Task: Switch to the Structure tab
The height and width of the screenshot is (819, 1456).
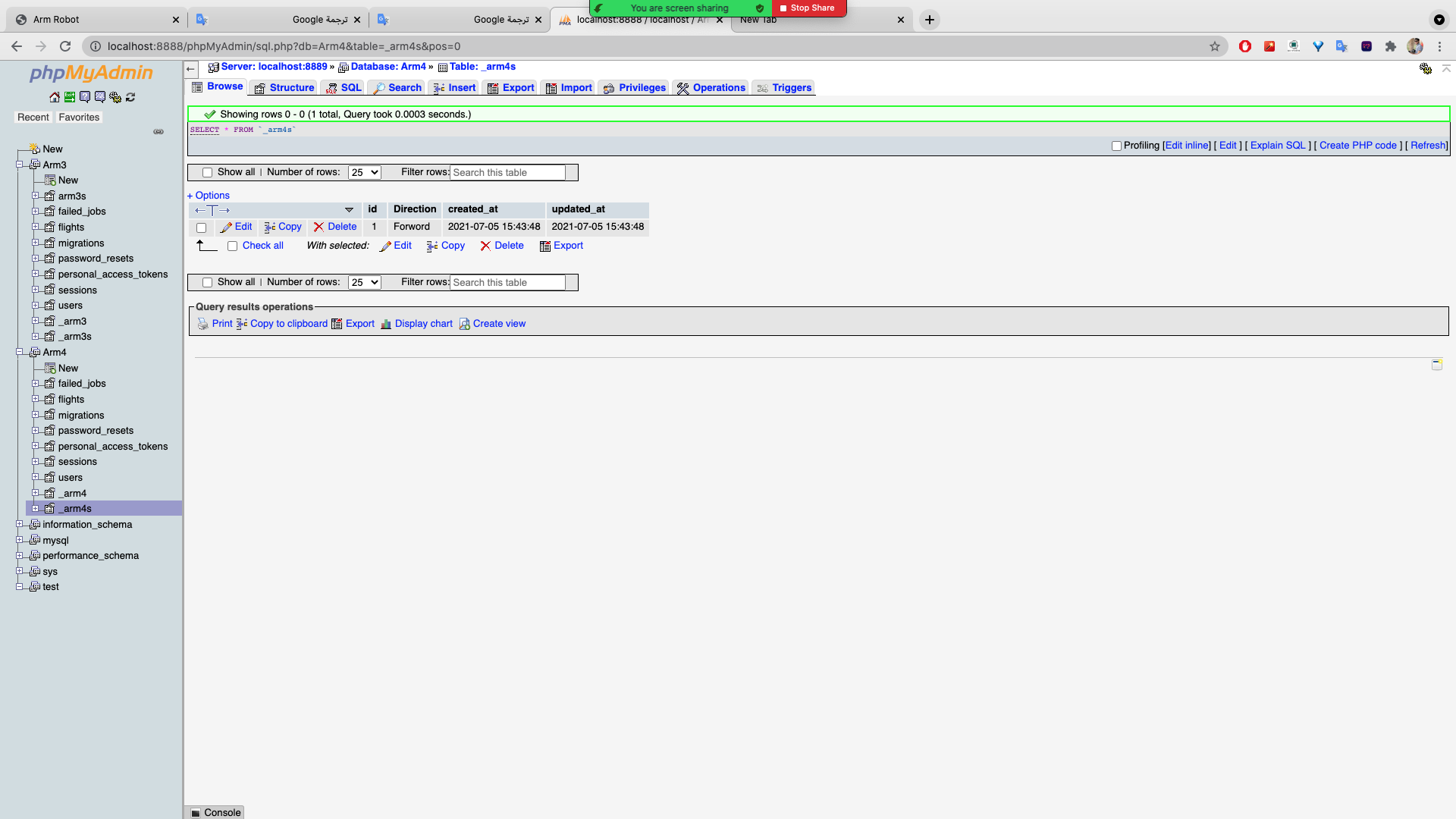Action: (290, 87)
